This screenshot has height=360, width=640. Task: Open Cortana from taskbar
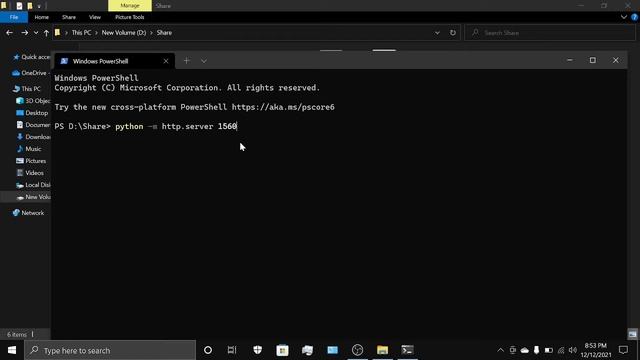pyautogui.click(x=208, y=350)
